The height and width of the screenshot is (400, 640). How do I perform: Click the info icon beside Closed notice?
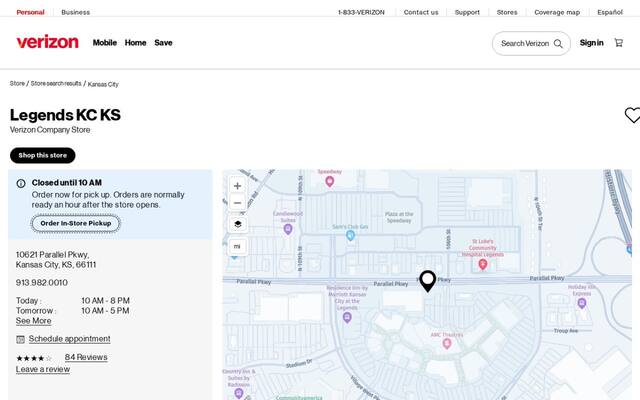21,183
